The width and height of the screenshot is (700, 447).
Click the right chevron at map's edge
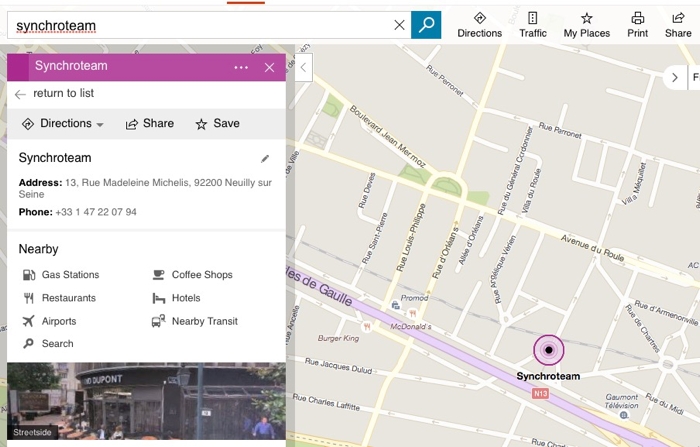coord(675,78)
